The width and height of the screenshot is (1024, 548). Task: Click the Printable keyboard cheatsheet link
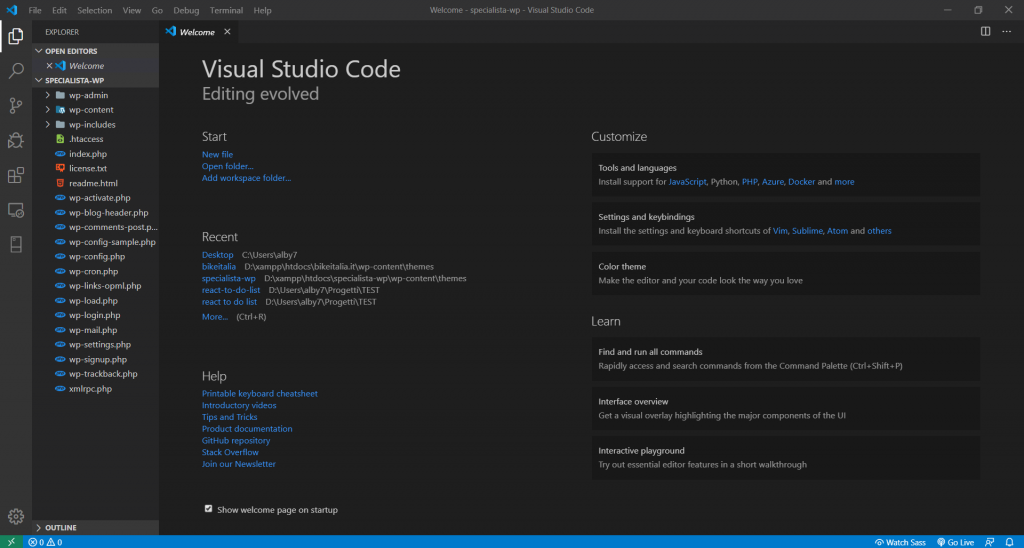pyautogui.click(x=259, y=393)
